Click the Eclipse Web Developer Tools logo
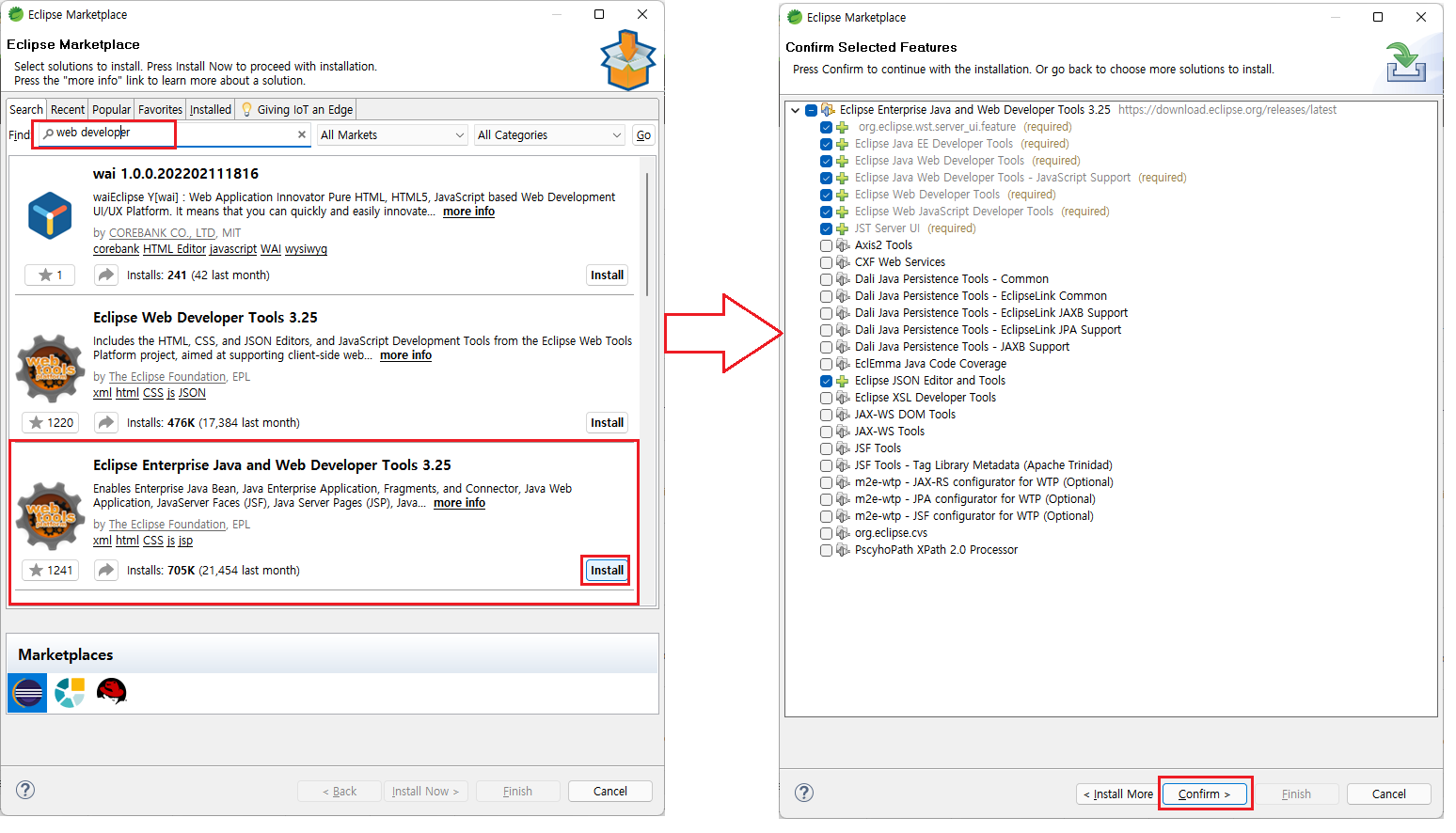Viewport: 1456px width, 833px height. click(51, 369)
